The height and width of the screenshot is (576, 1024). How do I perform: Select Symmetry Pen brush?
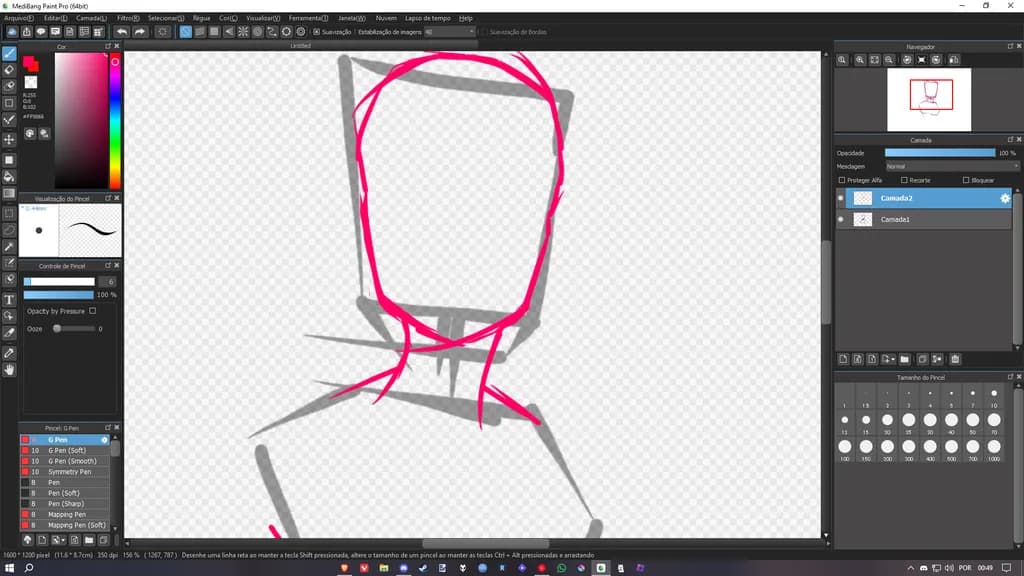coord(65,472)
